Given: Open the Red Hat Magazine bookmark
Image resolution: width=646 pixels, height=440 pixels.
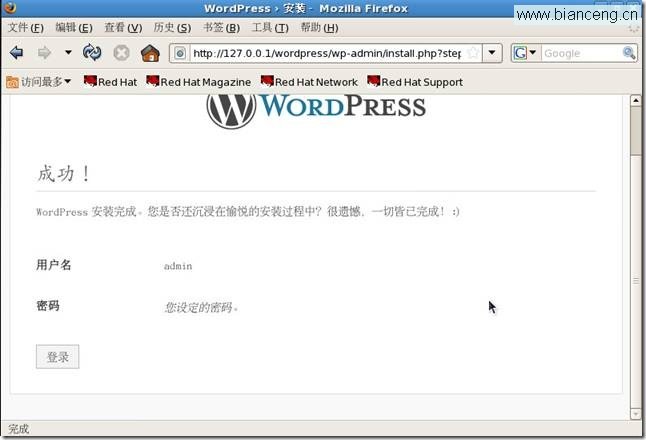Looking at the screenshot, I should pyautogui.click(x=199, y=82).
